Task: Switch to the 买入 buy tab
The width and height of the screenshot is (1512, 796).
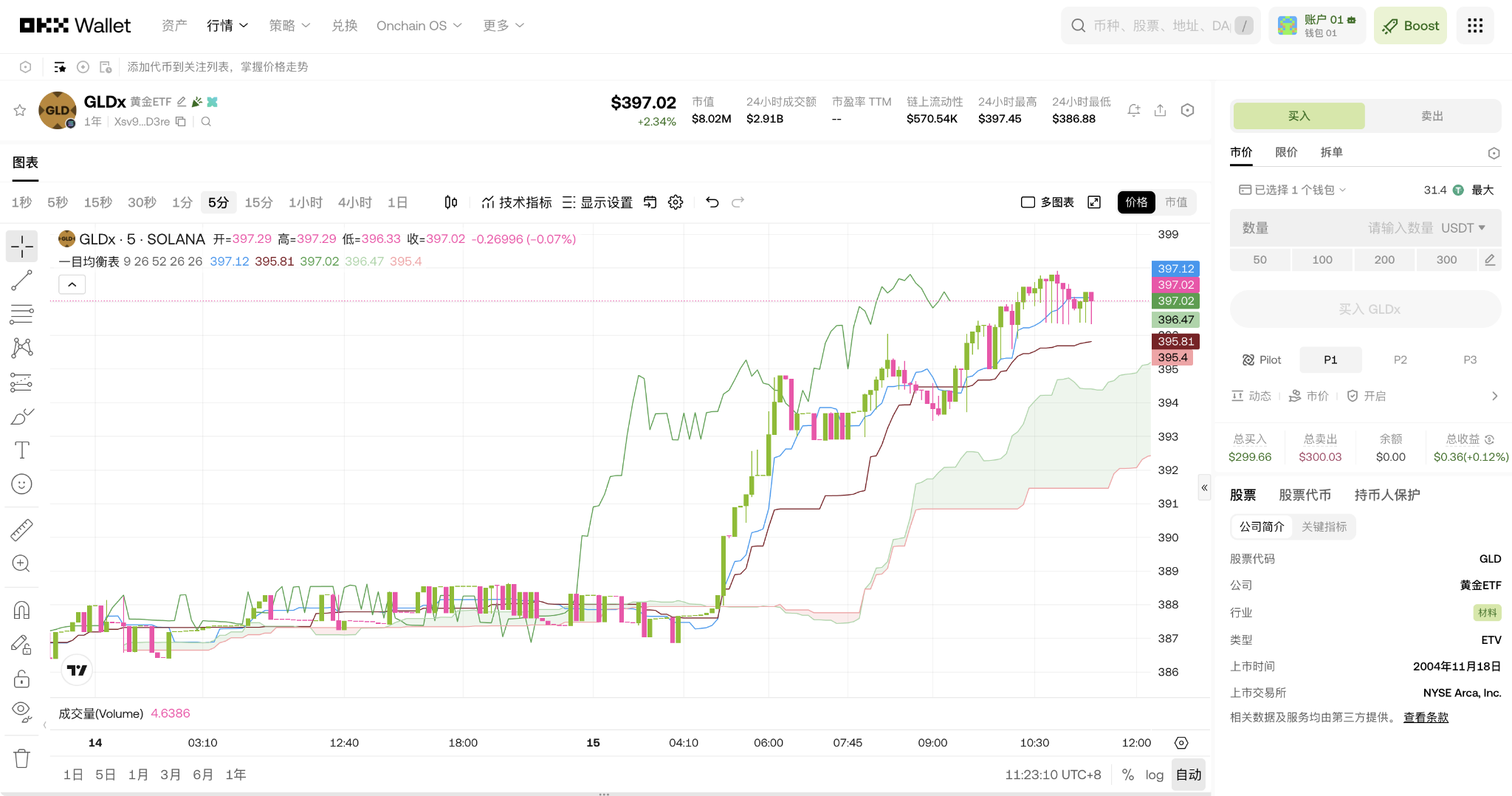Action: tap(1299, 116)
